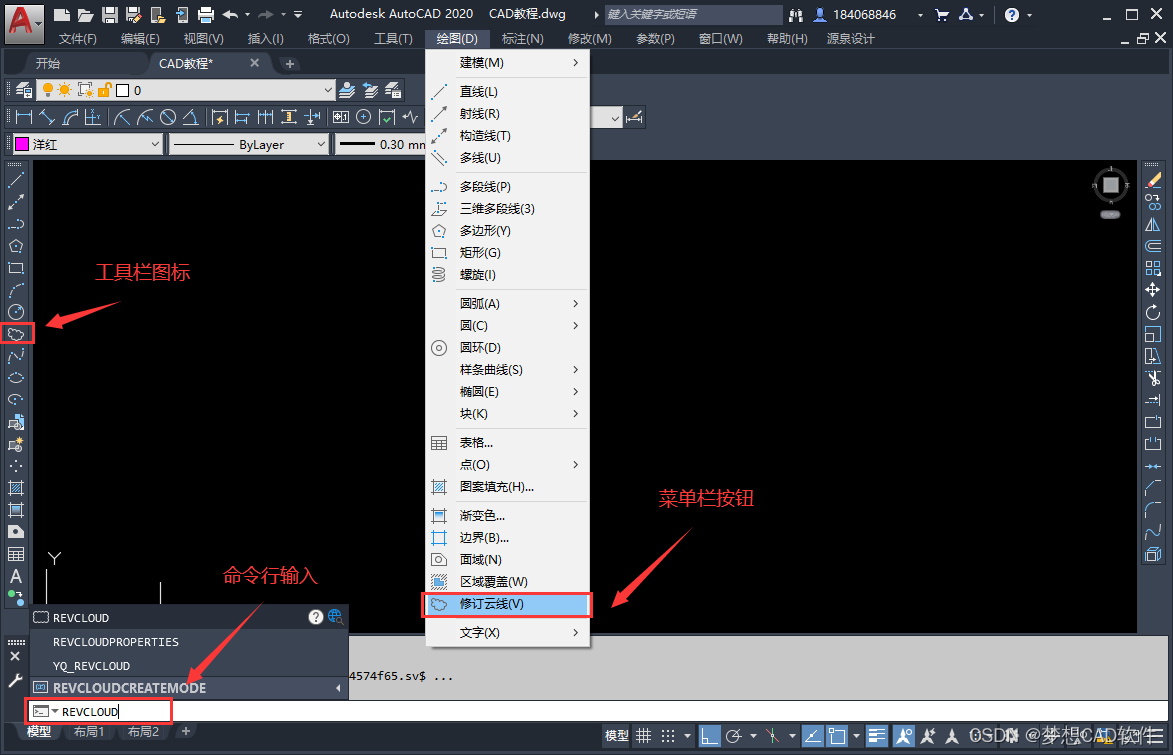Toggle lineweight display in status bar

pos(876,736)
